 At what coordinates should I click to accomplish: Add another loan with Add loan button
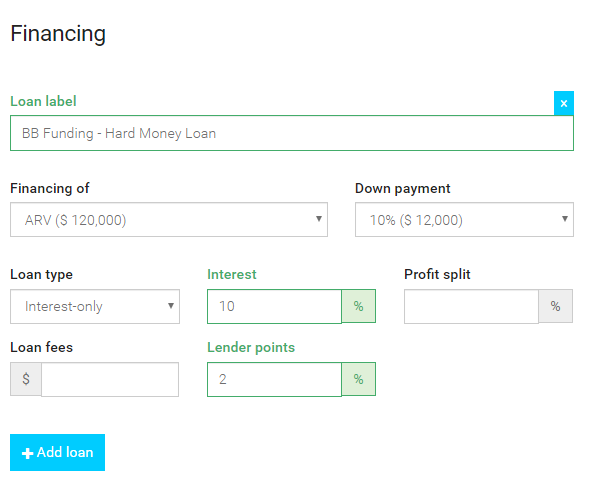57,452
